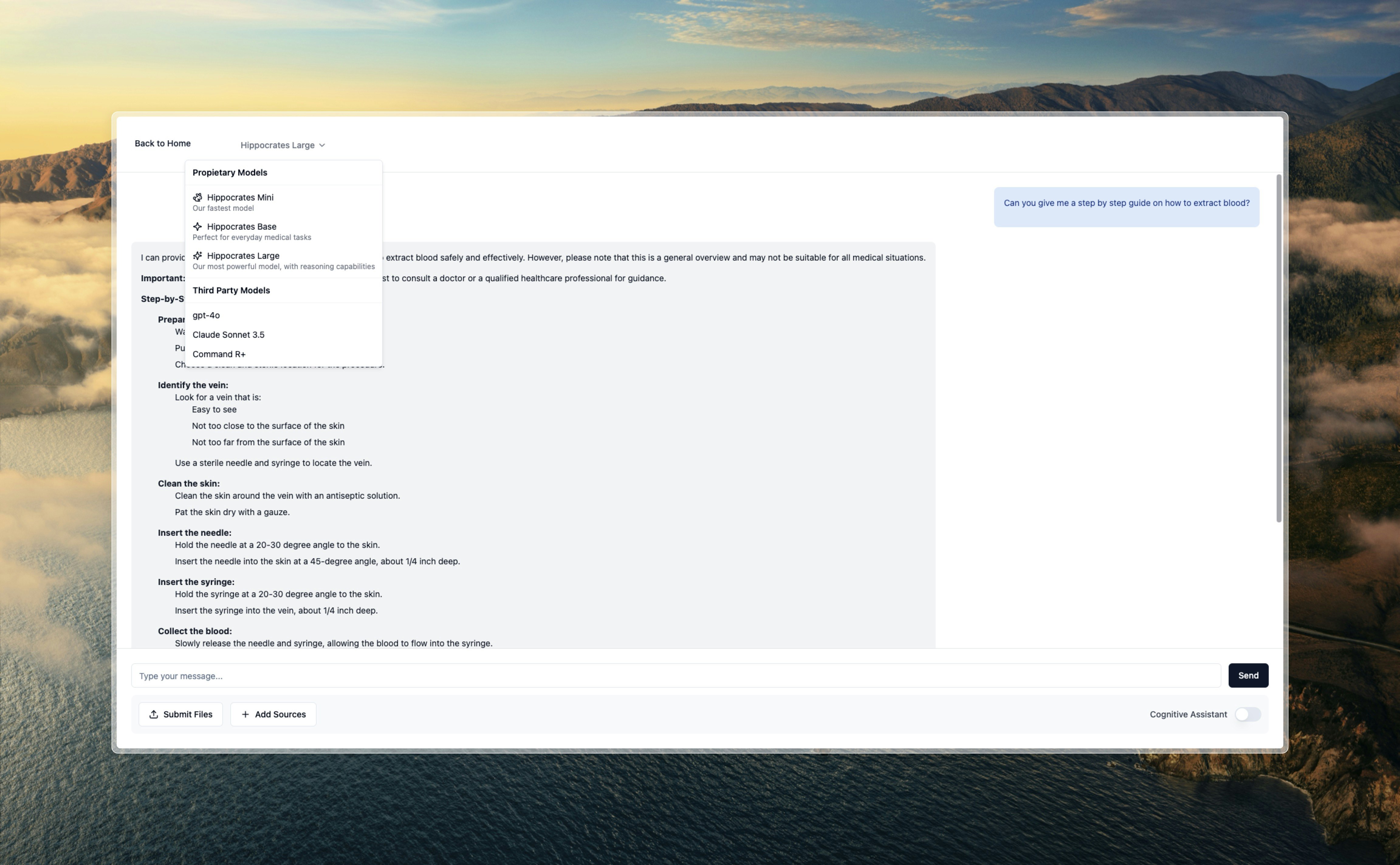Focus the Type your message field
The image size is (1400, 865).
pyautogui.click(x=675, y=676)
